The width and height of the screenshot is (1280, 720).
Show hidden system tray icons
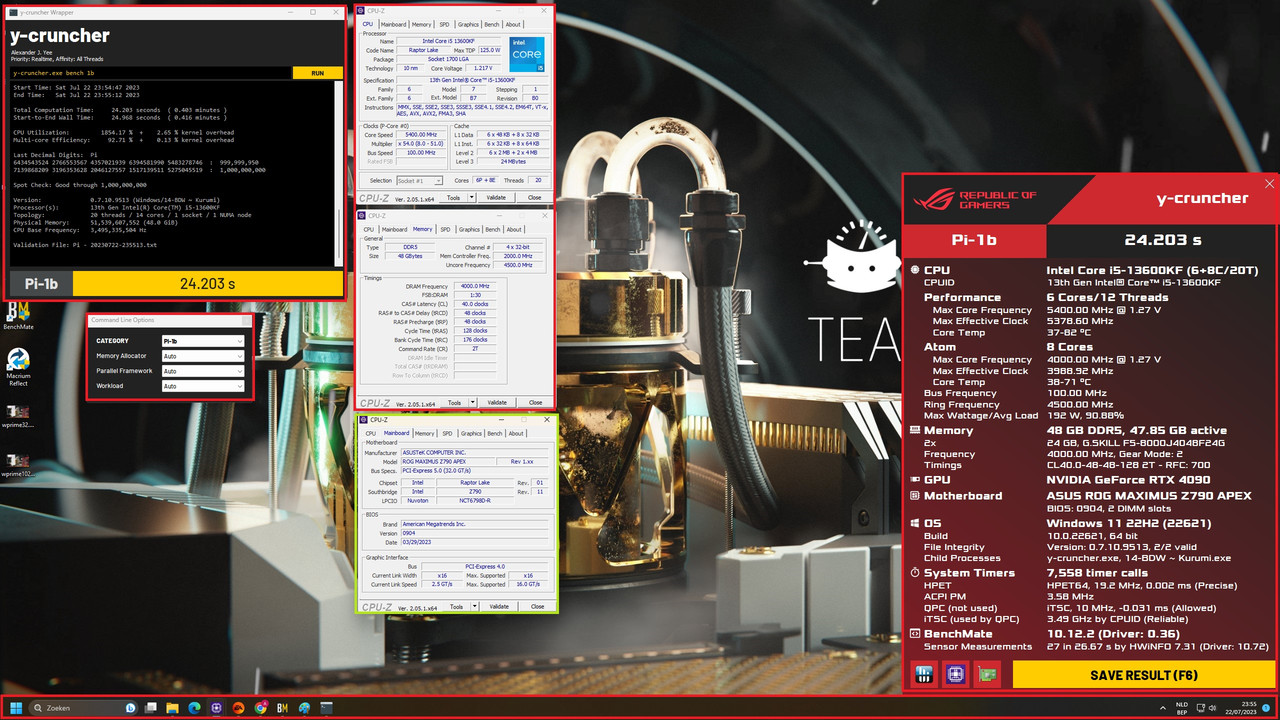1162,708
